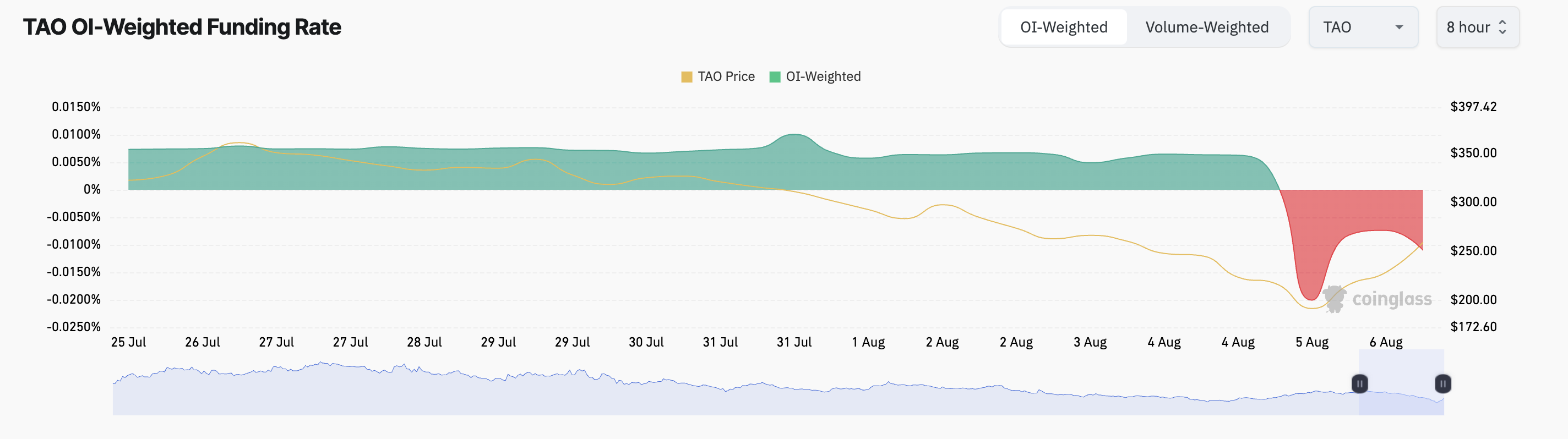Screen dimensions: 1568x439
Task: Click the coinglass watermark logo
Action: click(1335, 299)
